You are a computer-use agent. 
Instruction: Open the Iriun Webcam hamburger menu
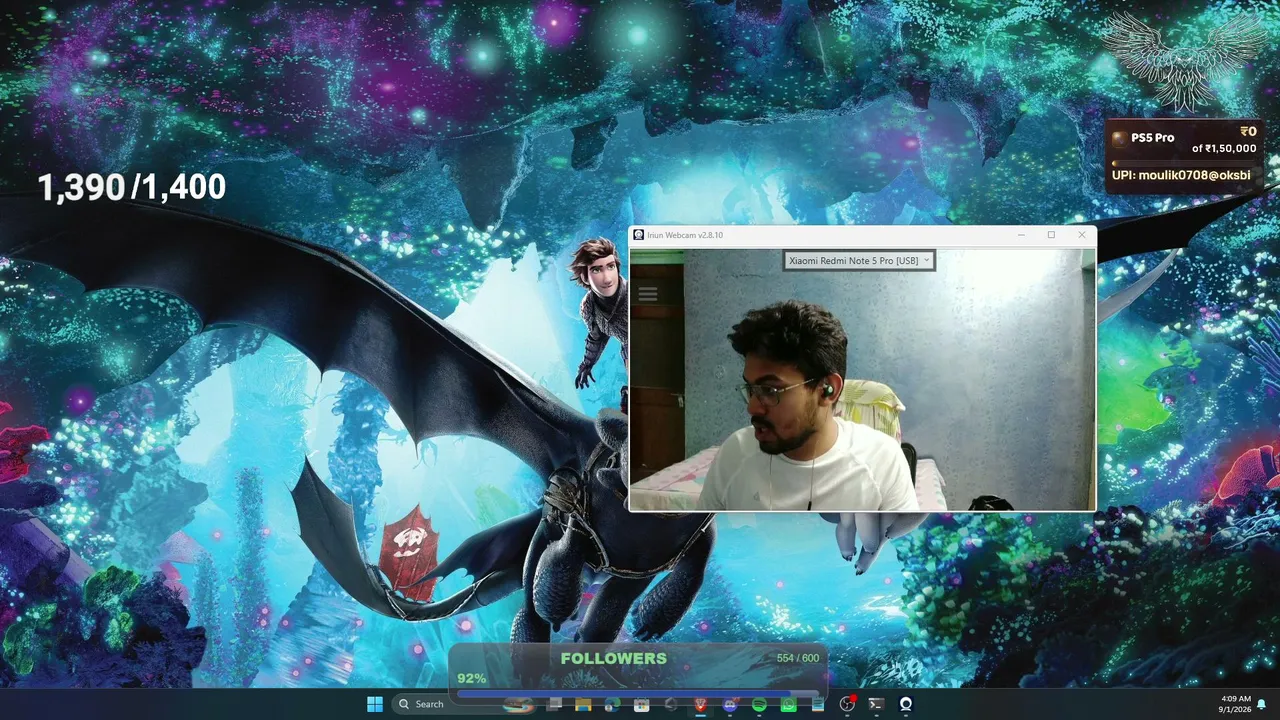(647, 293)
